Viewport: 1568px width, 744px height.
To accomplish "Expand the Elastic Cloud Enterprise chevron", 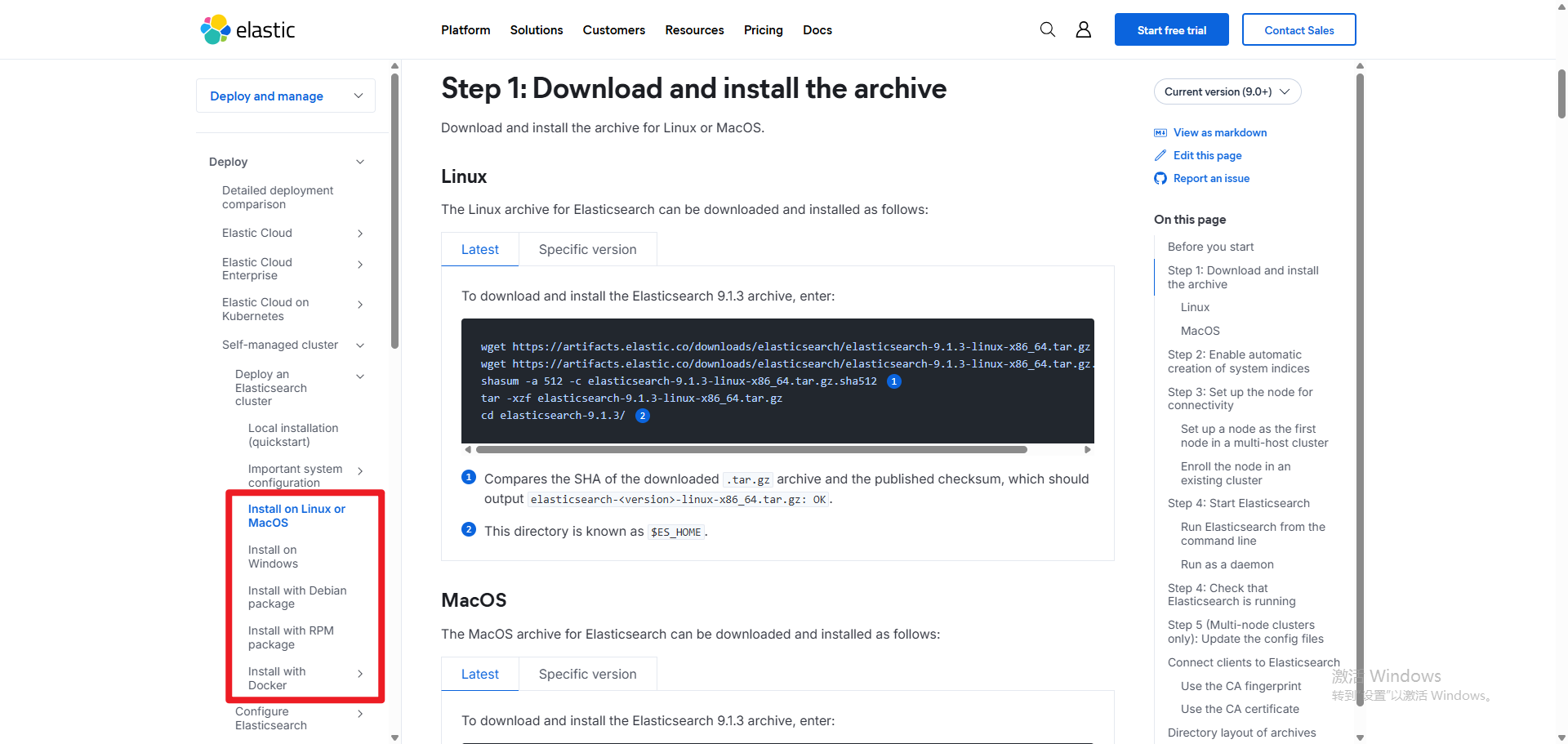I will [x=360, y=265].
